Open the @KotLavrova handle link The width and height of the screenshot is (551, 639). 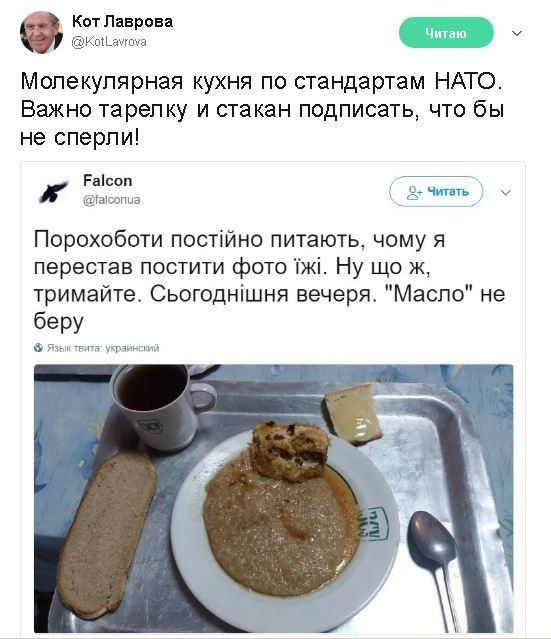pos(109,42)
